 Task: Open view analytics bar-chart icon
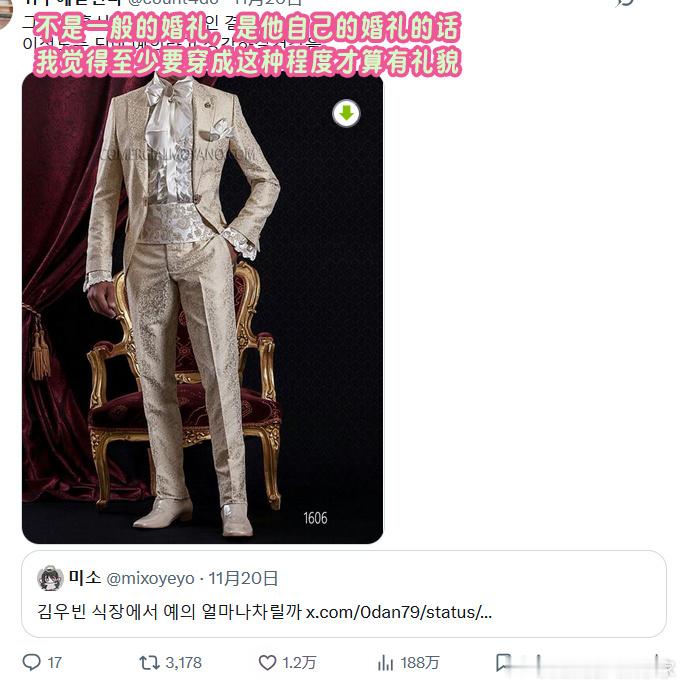pyautogui.click(x=385, y=663)
